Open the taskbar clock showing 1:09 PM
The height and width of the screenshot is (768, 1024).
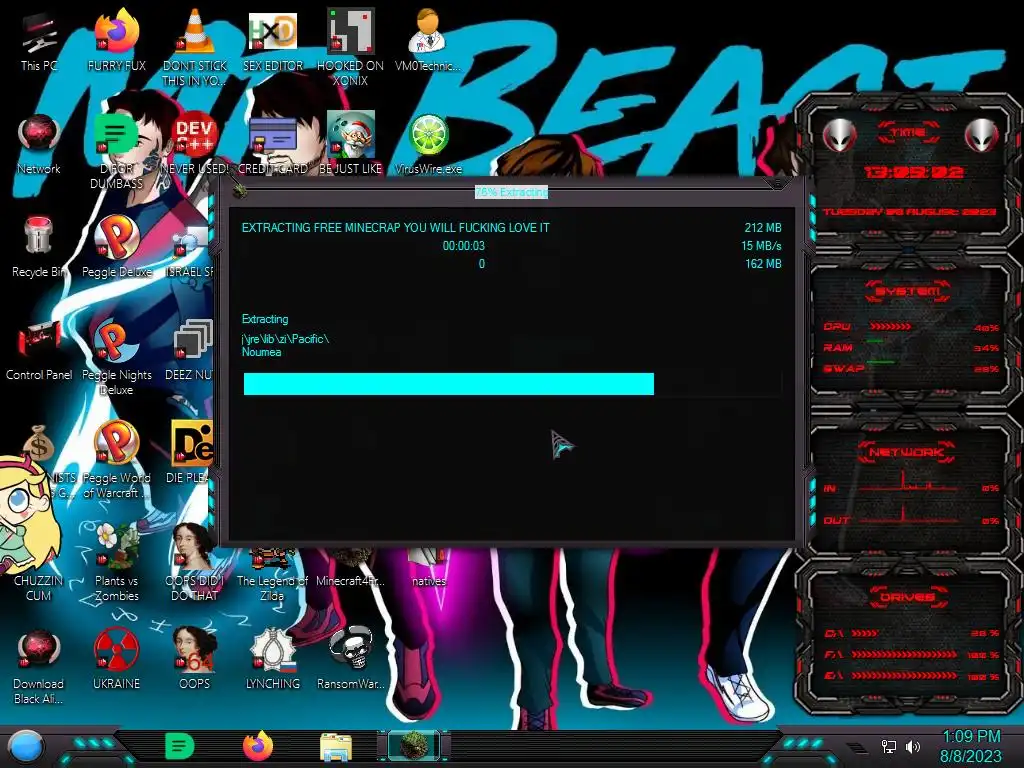coord(971,746)
